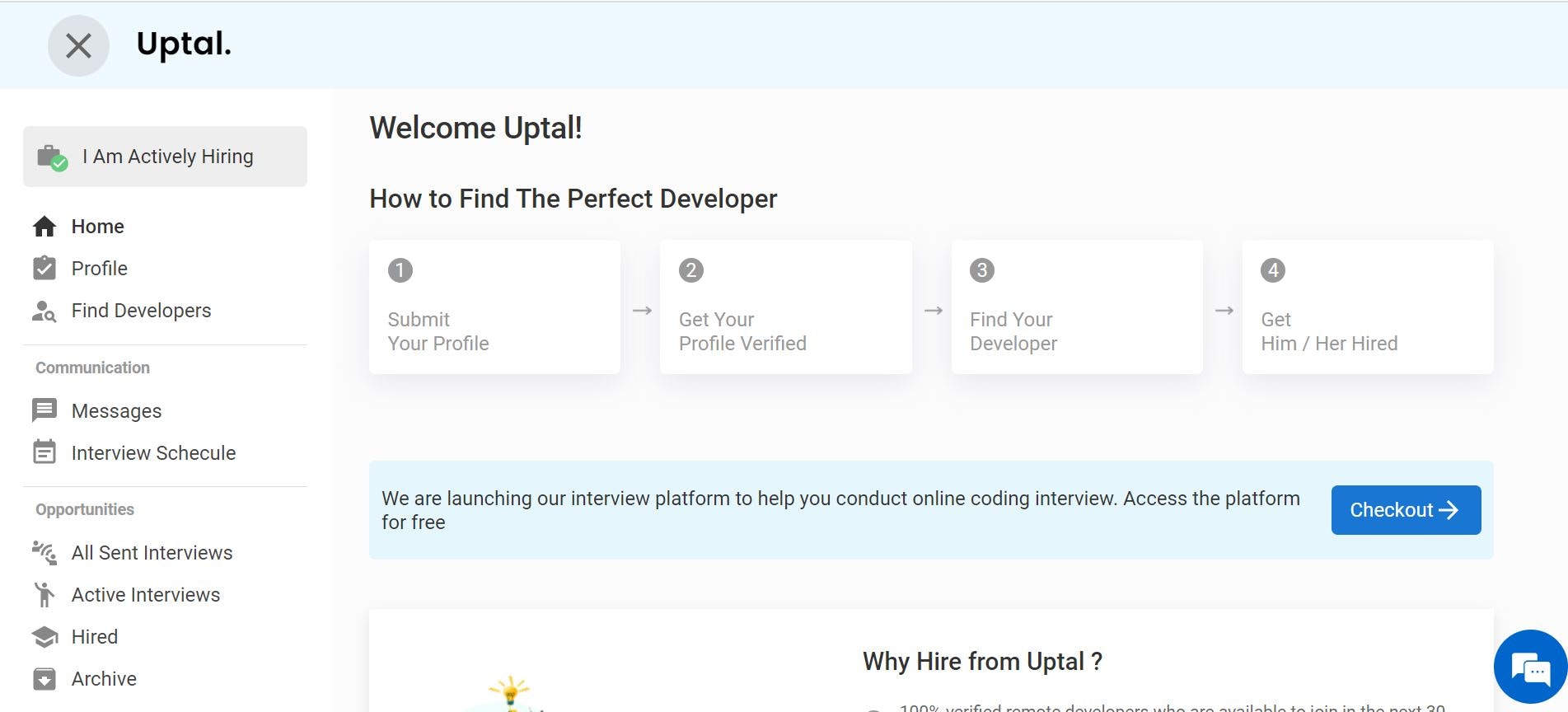Click the Opportunities section label

[x=85, y=510]
